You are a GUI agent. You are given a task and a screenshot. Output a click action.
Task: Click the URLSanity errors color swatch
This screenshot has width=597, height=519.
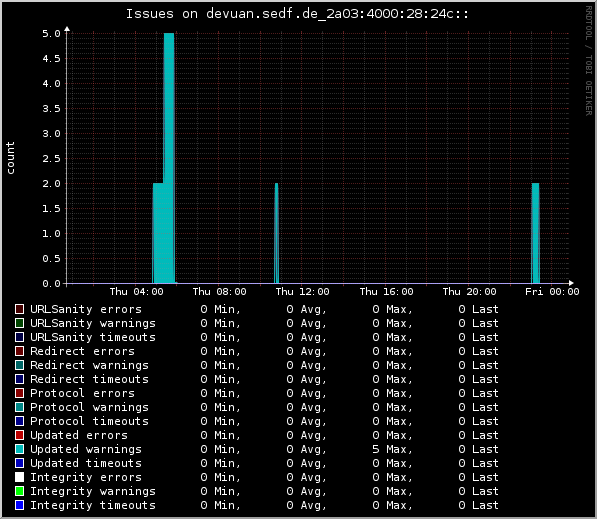pyautogui.click(x=19, y=309)
